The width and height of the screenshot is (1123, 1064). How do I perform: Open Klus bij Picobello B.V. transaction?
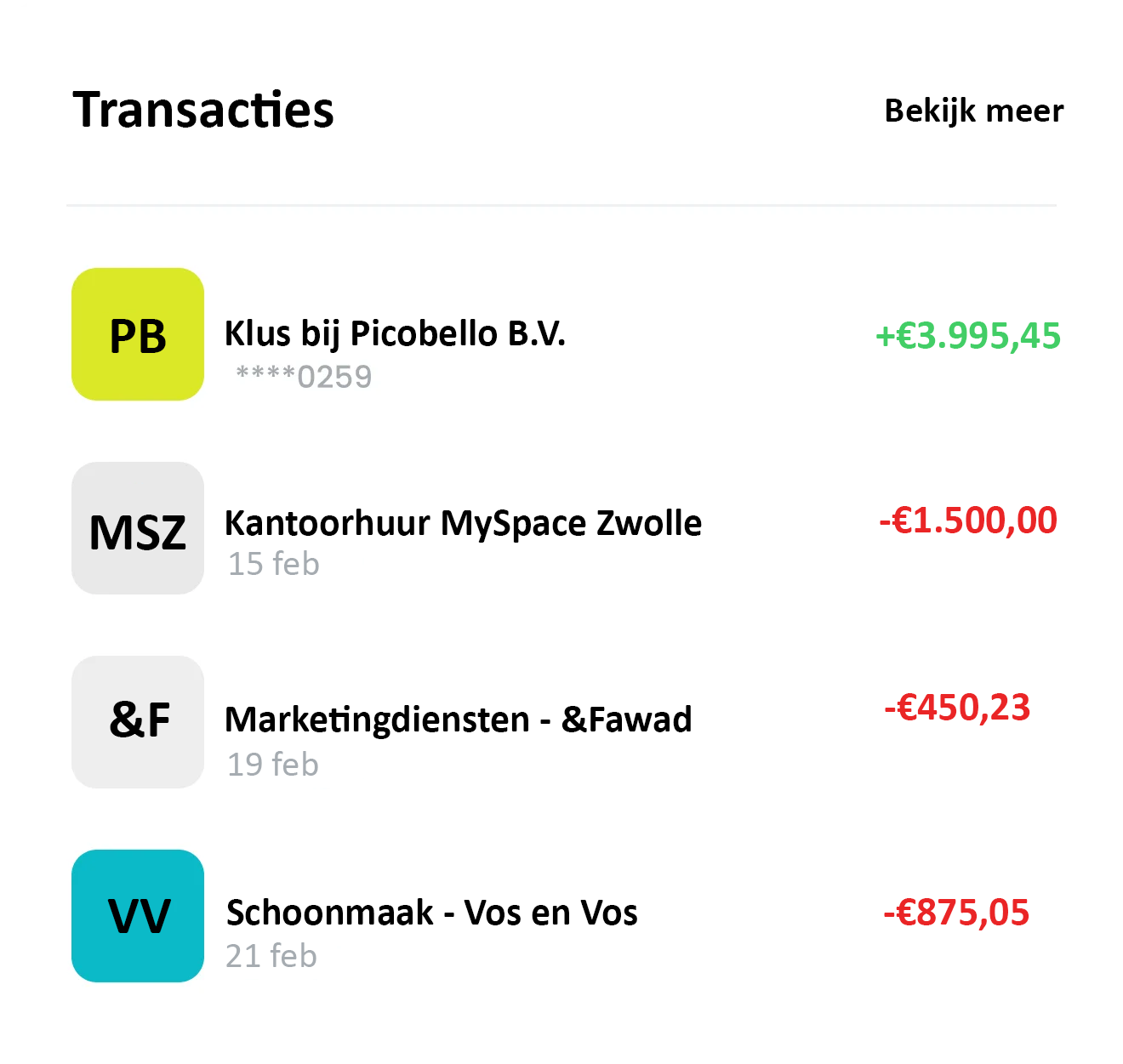coord(395,333)
